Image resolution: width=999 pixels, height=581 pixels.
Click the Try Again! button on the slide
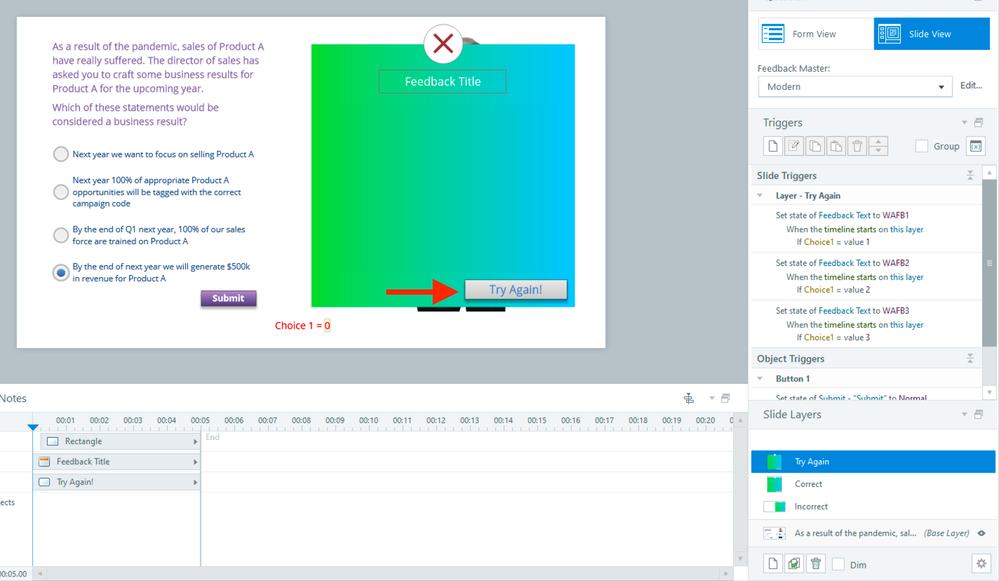515,289
